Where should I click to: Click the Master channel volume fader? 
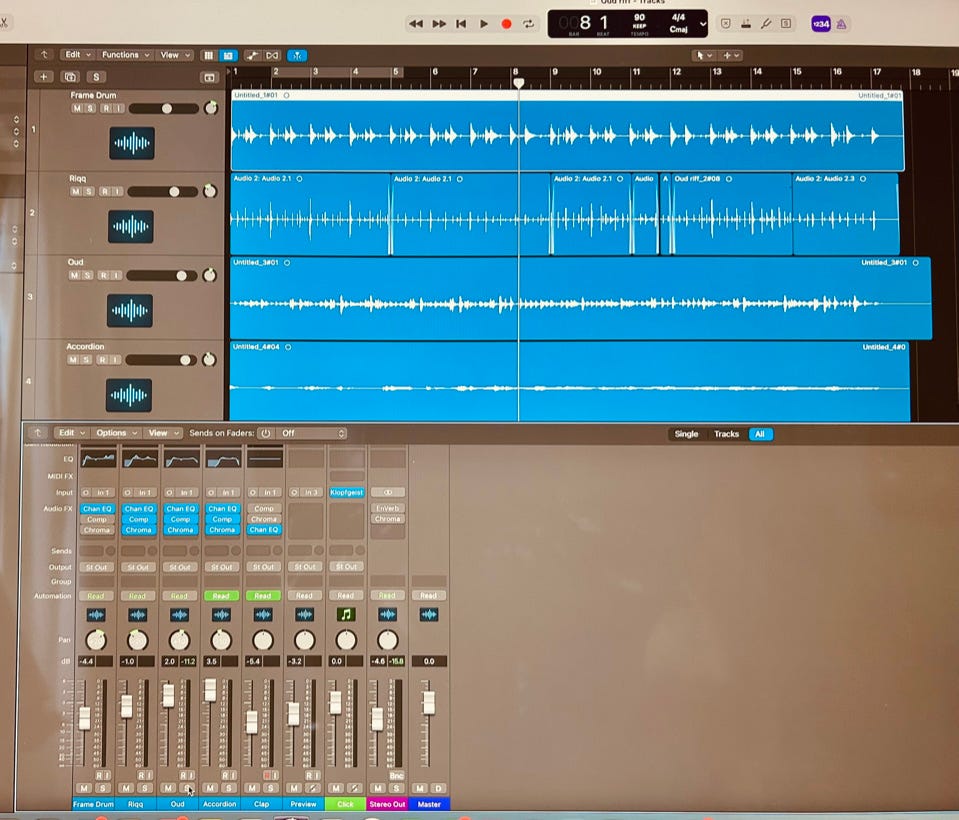click(429, 703)
